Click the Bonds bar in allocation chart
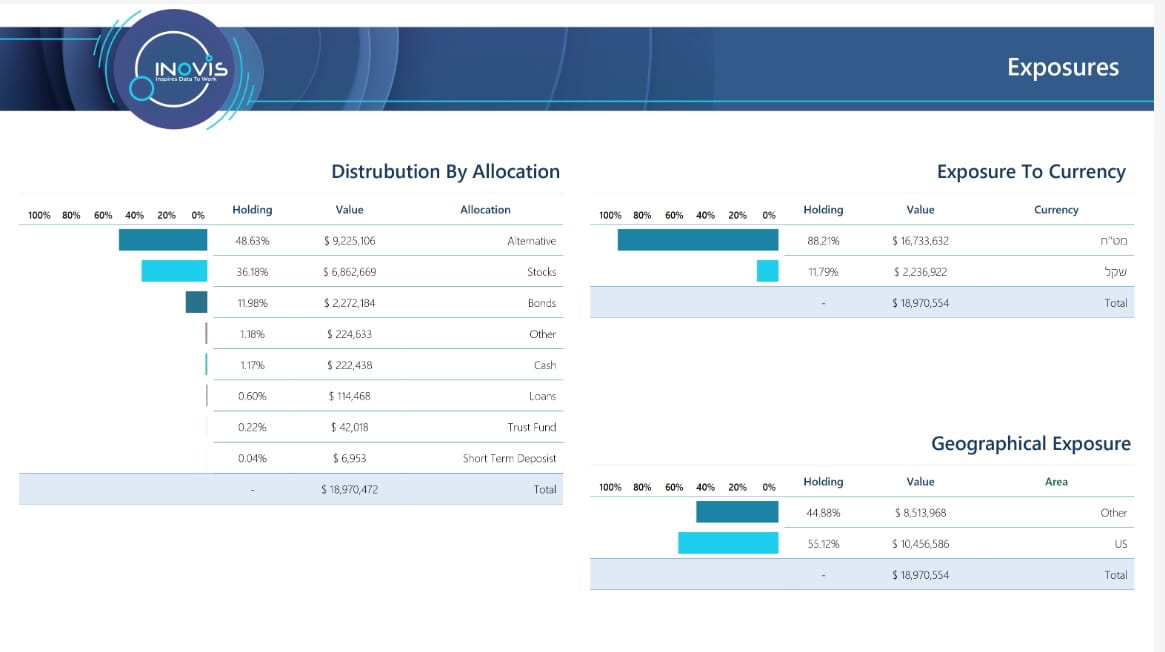The width and height of the screenshot is (1165, 652). coord(196,302)
